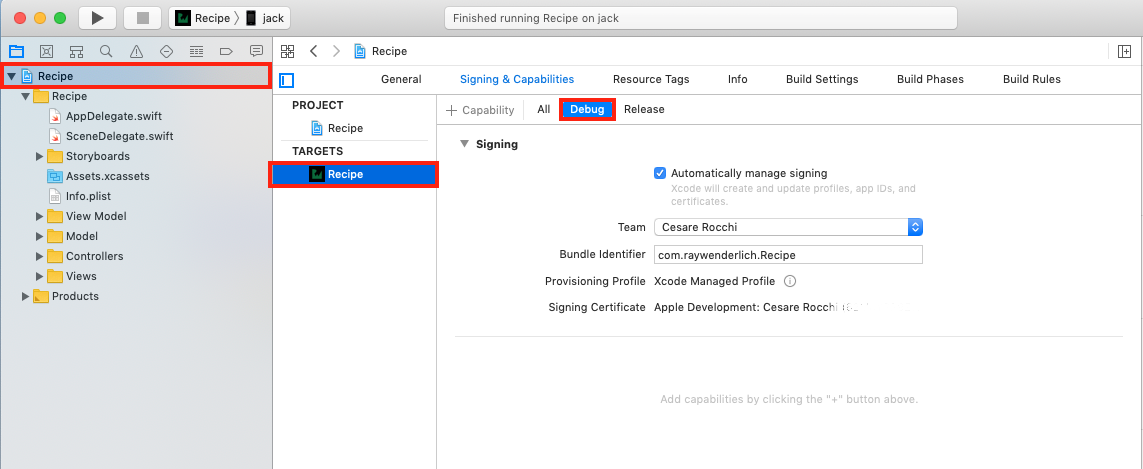Select the All configuration filter
This screenshot has width=1143, height=469.
pos(544,109)
